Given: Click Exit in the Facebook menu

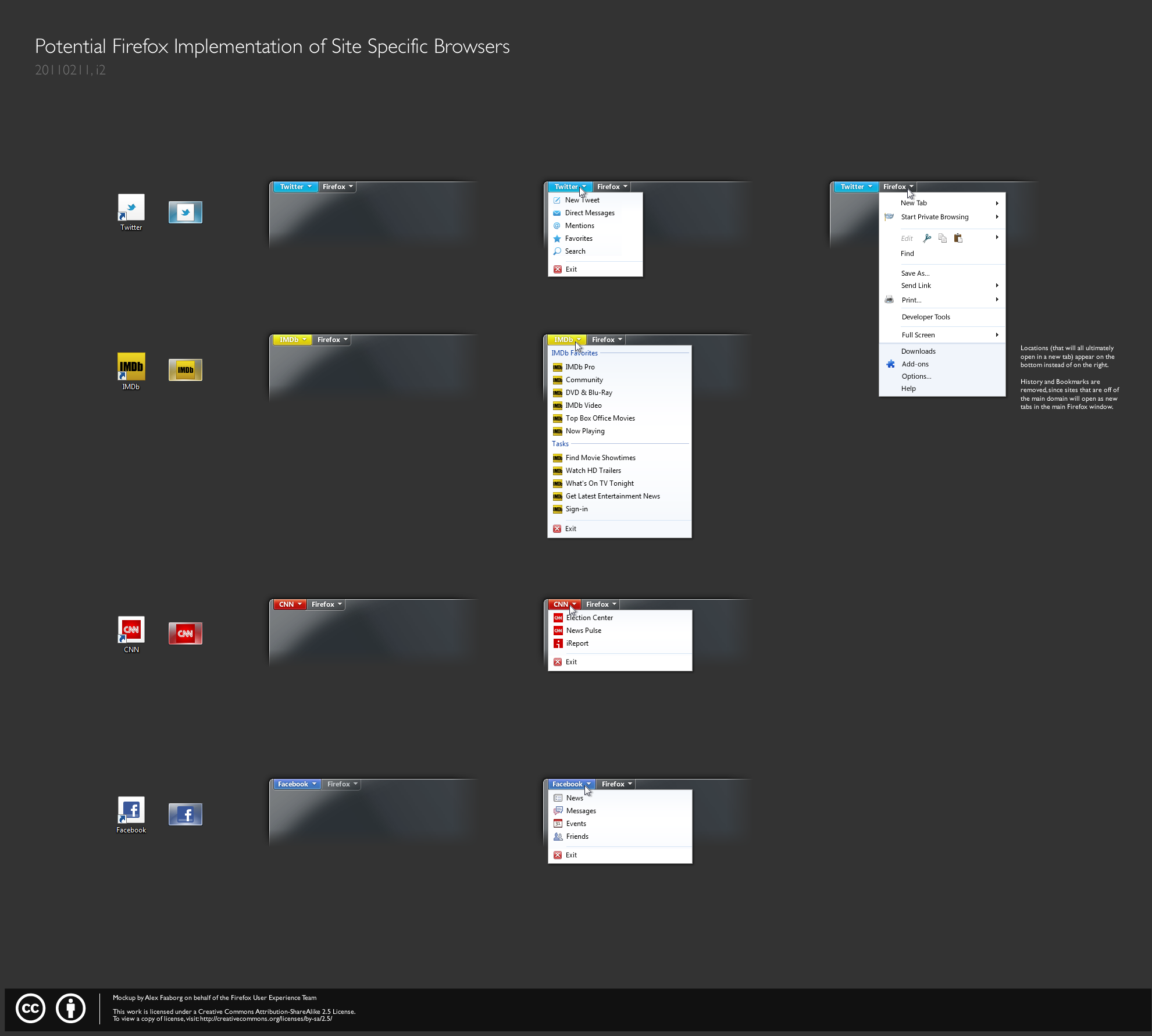Looking at the screenshot, I should pos(570,855).
